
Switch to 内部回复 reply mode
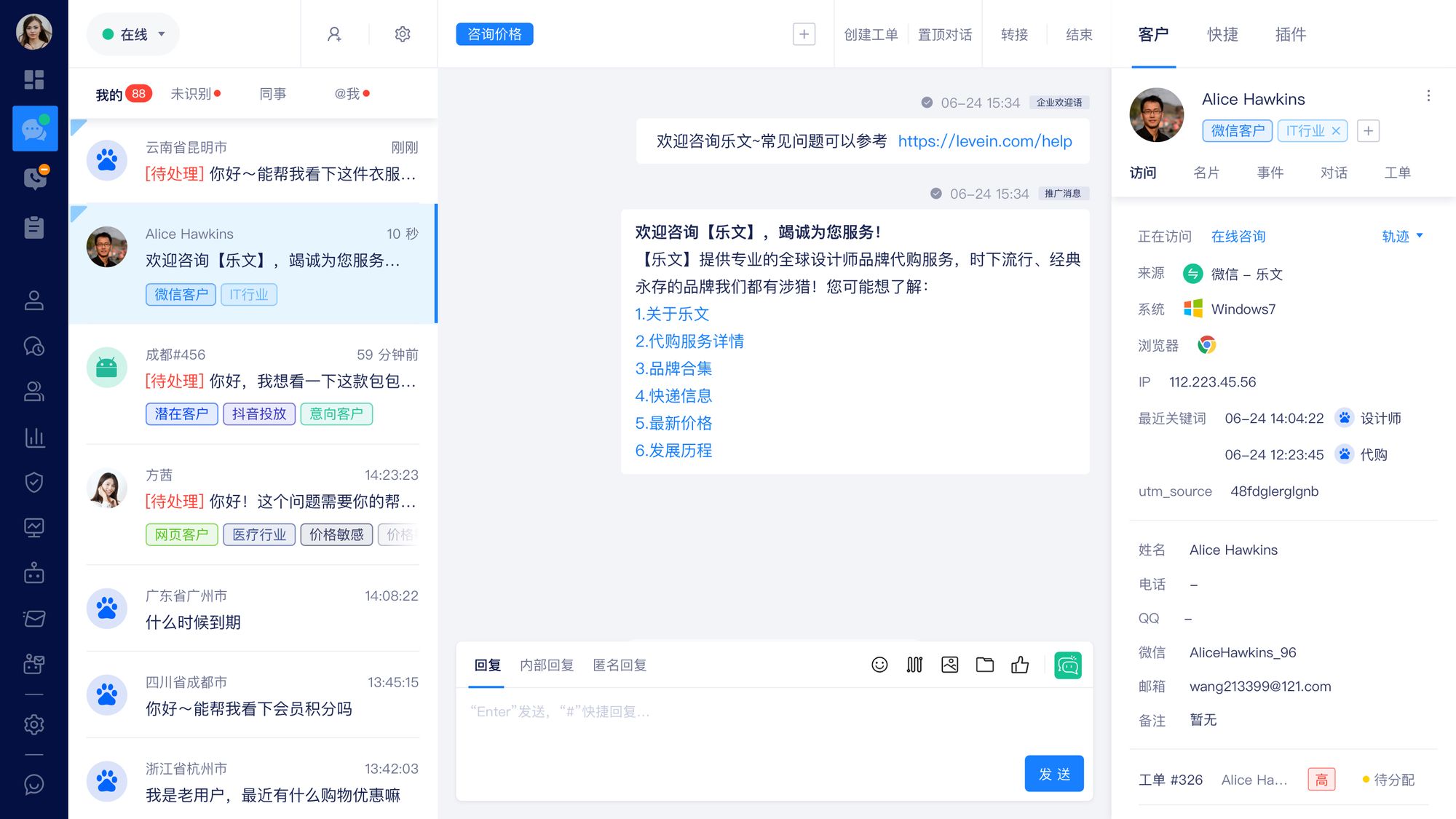[547, 665]
